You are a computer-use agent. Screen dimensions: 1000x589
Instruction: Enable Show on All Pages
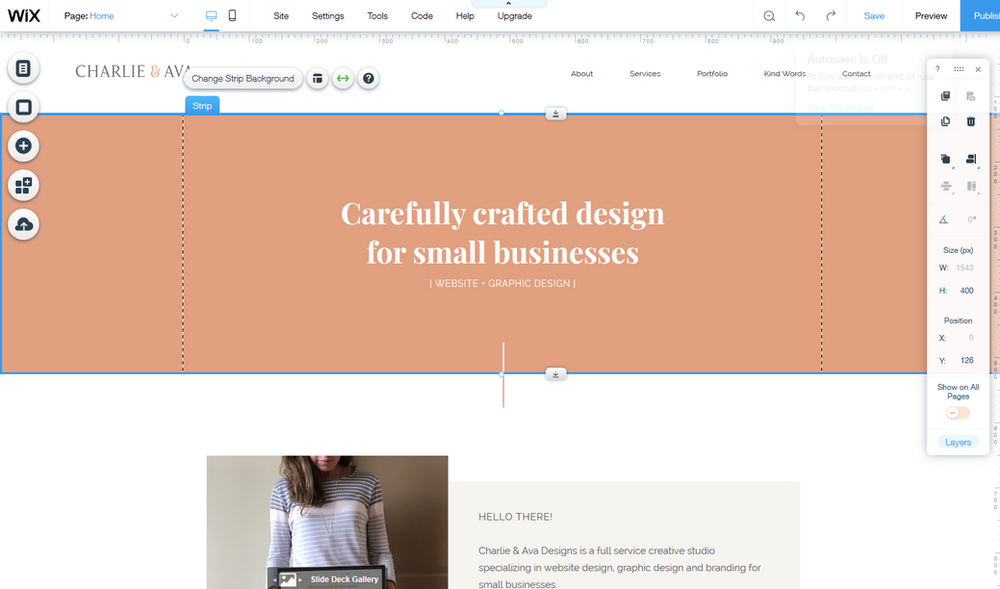pos(957,411)
